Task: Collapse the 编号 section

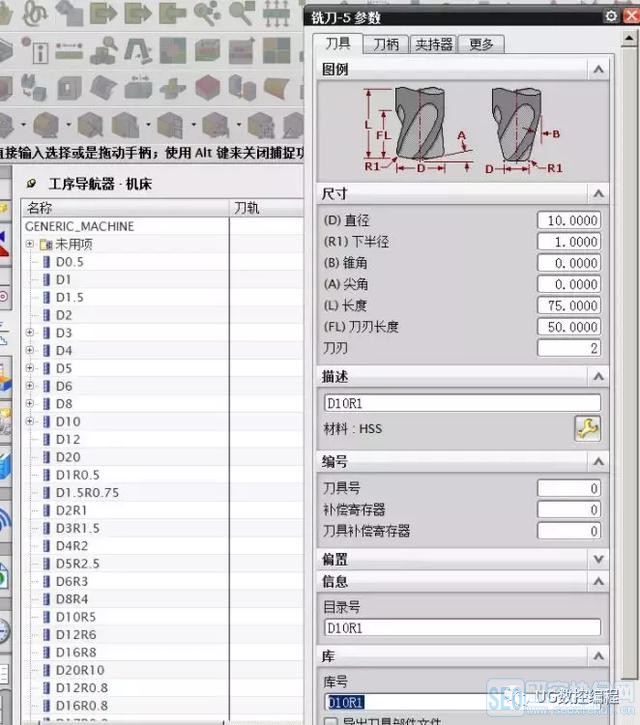Action: [x=598, y=461]
